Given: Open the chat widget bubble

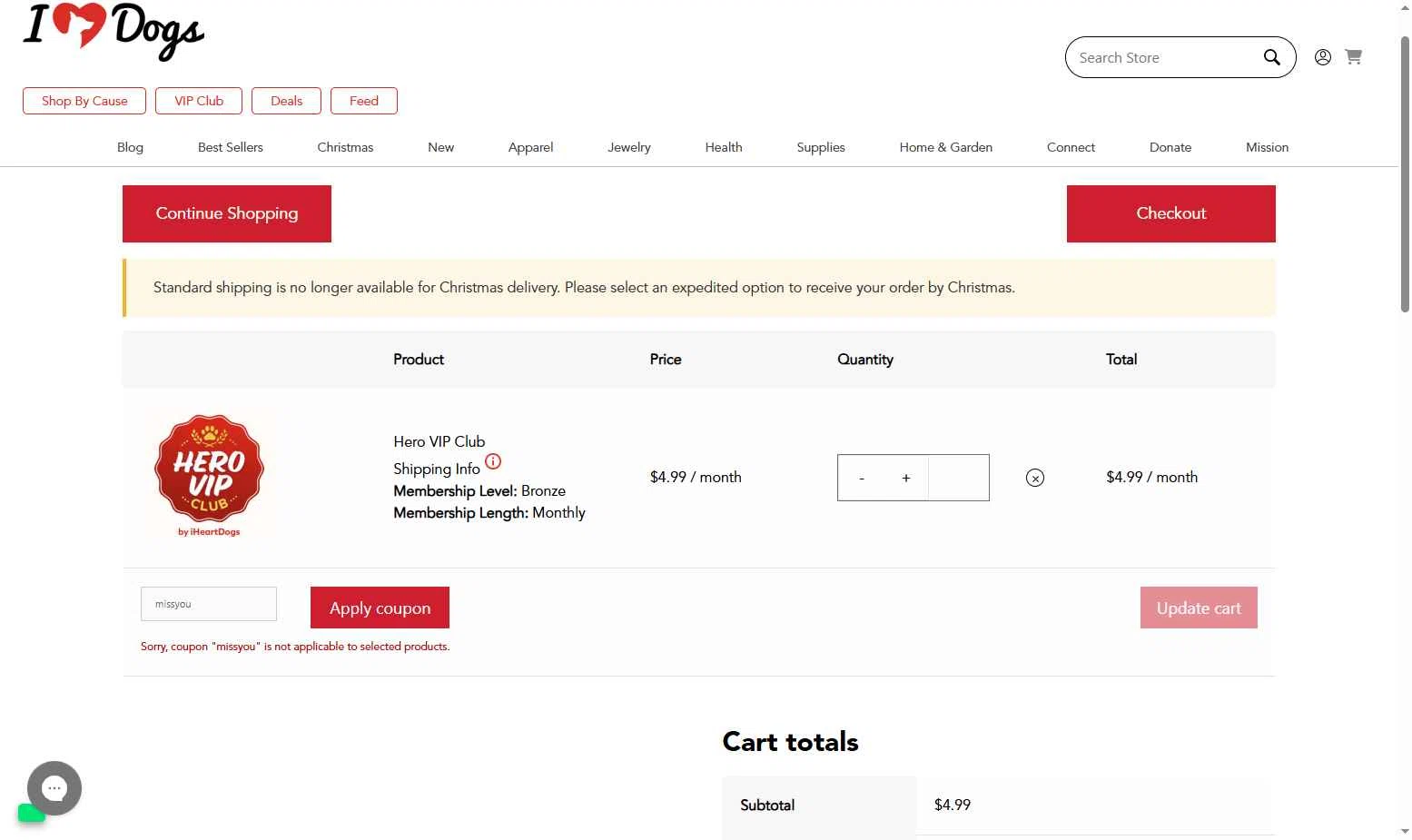Looking at the screenshot, I should [x=54, y=788].
